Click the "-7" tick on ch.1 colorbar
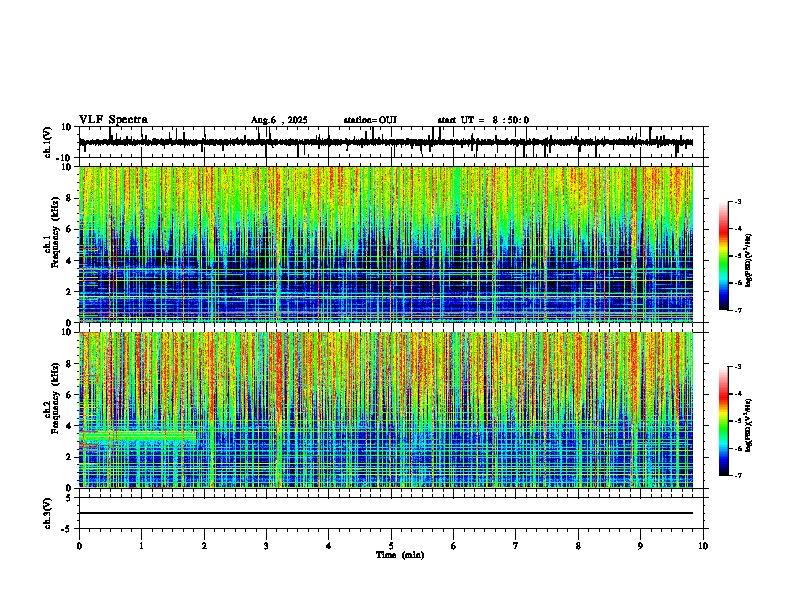This screenshot has height=612, width=792. click(737, 311)
